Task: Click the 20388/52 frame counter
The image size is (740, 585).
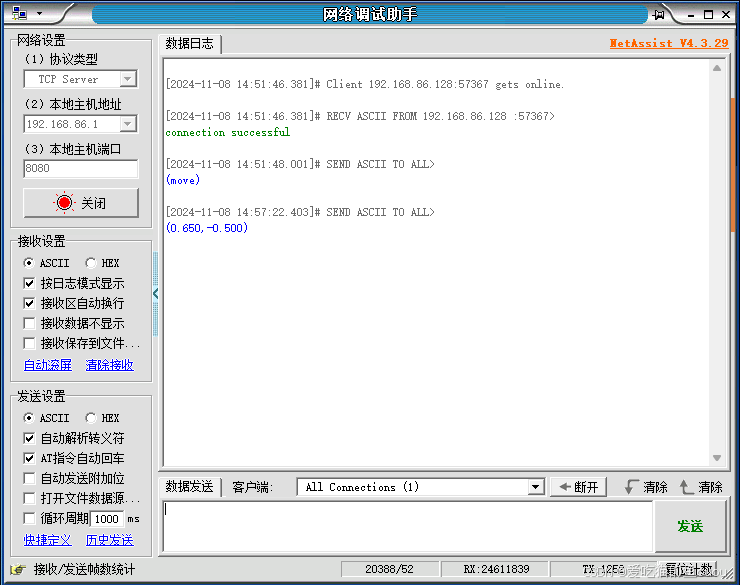Action: pyautogui.click(x=389, y=569)
